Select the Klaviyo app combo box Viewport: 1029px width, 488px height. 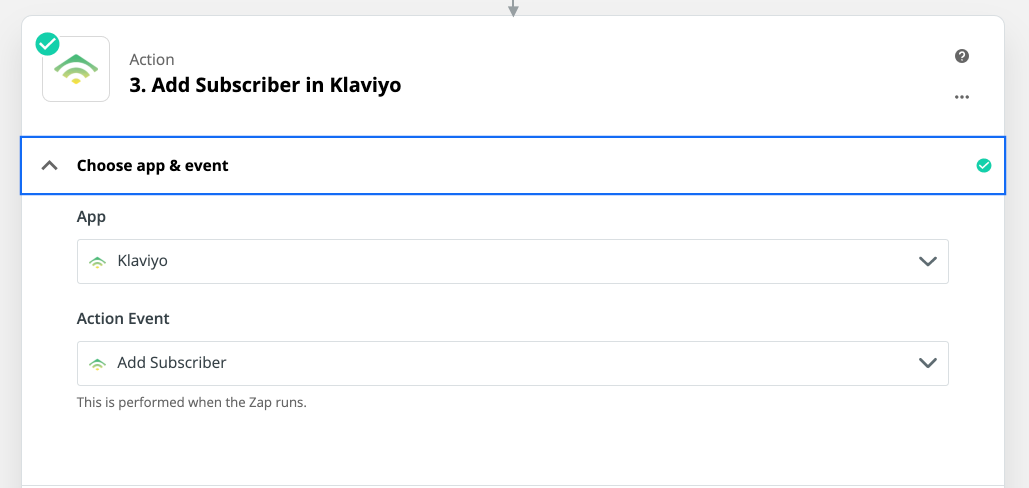pyautogui.click(x=513, y=261)
